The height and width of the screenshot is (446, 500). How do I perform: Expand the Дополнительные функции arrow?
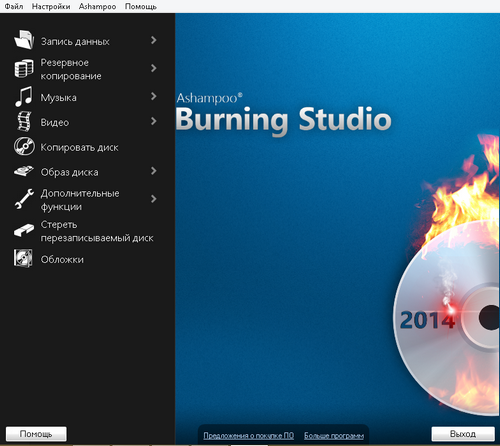point(153,199)
